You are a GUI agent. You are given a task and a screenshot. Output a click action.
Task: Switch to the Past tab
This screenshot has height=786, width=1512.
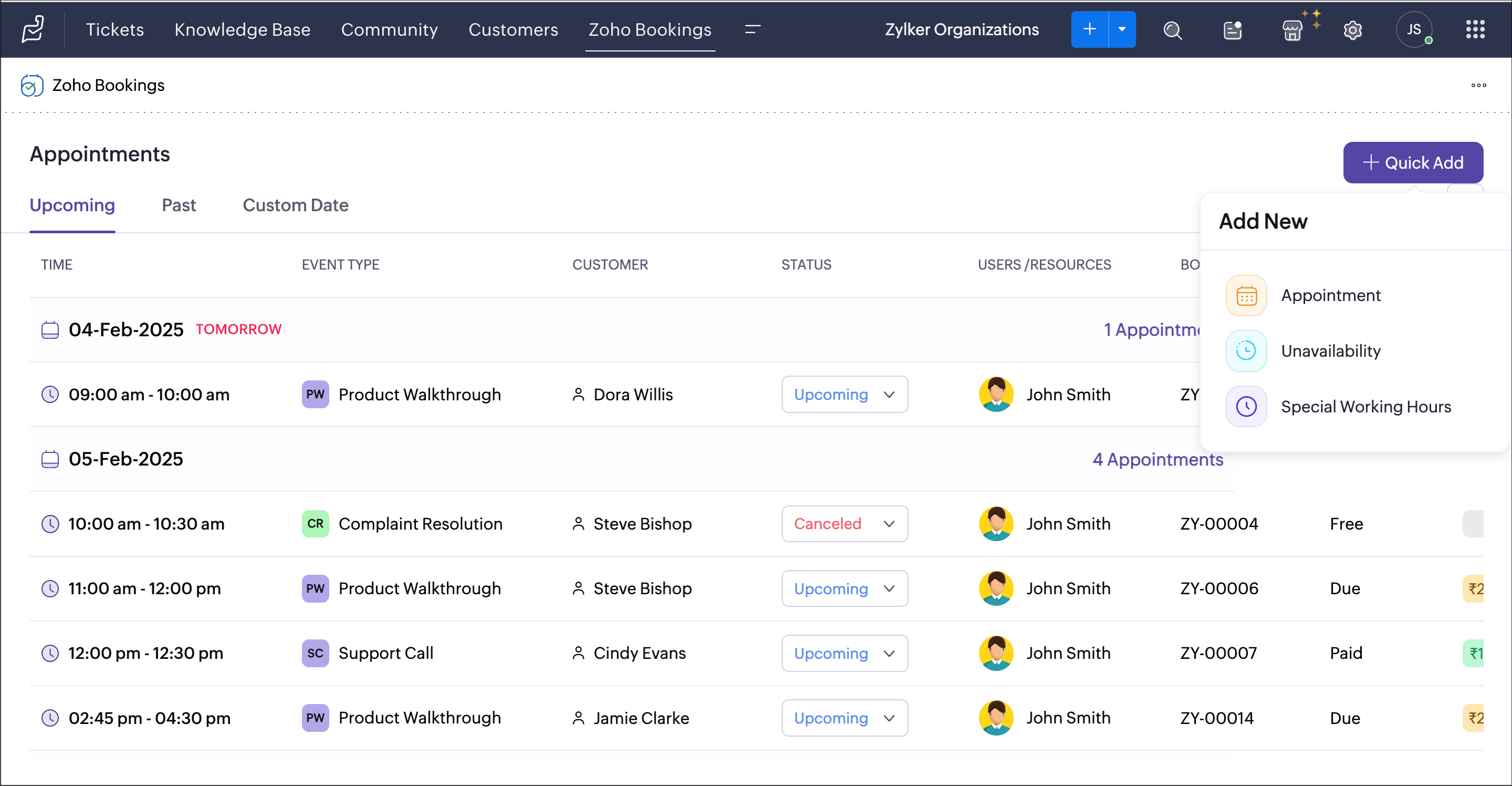179,205
